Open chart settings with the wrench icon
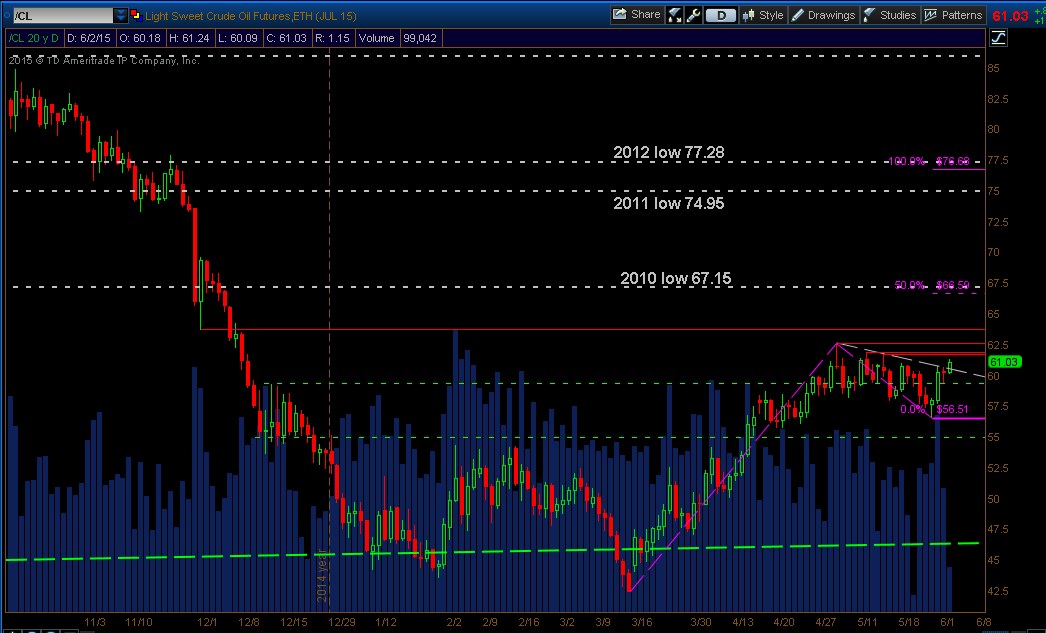The image size is (1046, 633). 693,15
